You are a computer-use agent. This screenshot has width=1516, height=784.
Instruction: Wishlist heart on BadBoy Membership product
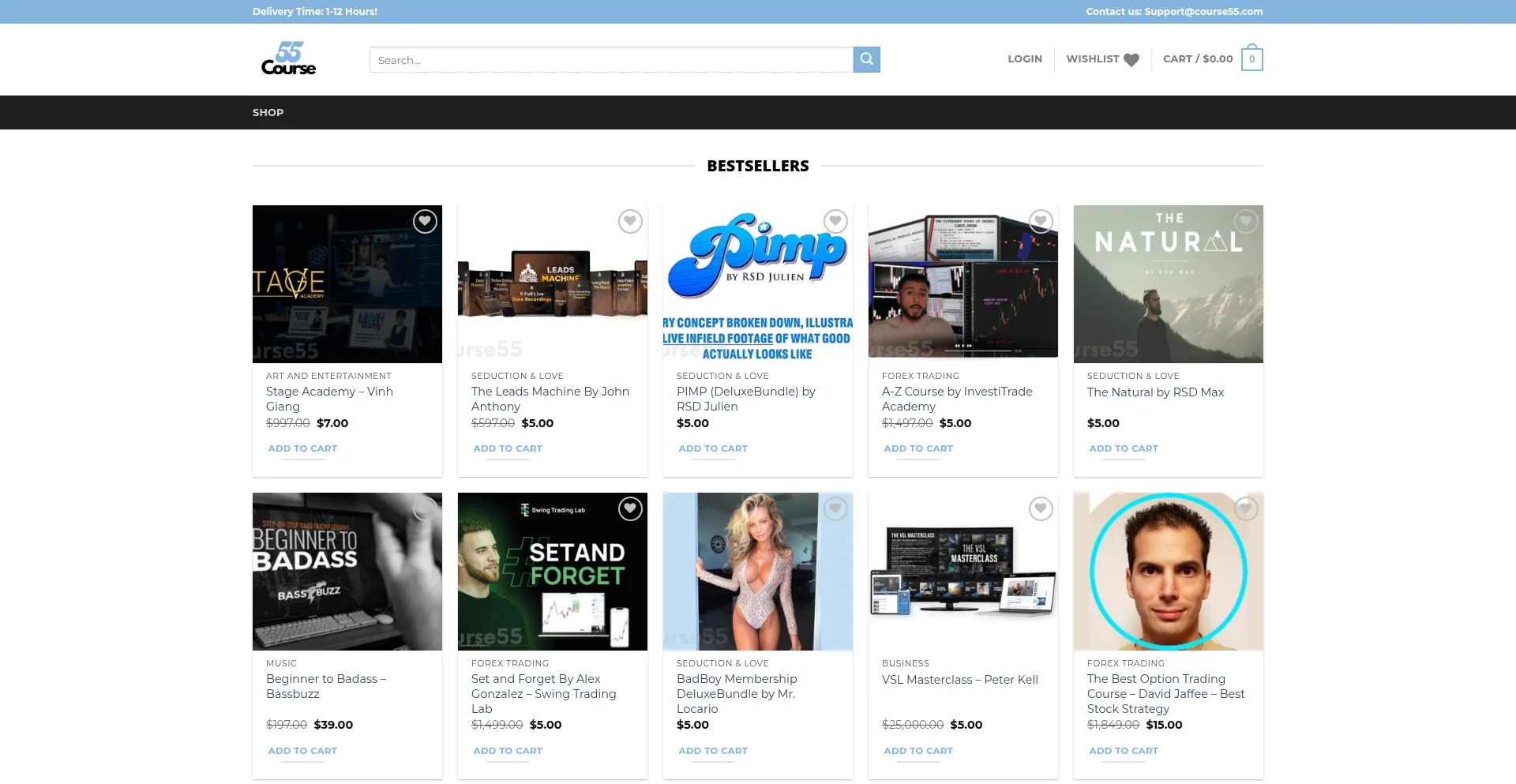coord(835,509)
